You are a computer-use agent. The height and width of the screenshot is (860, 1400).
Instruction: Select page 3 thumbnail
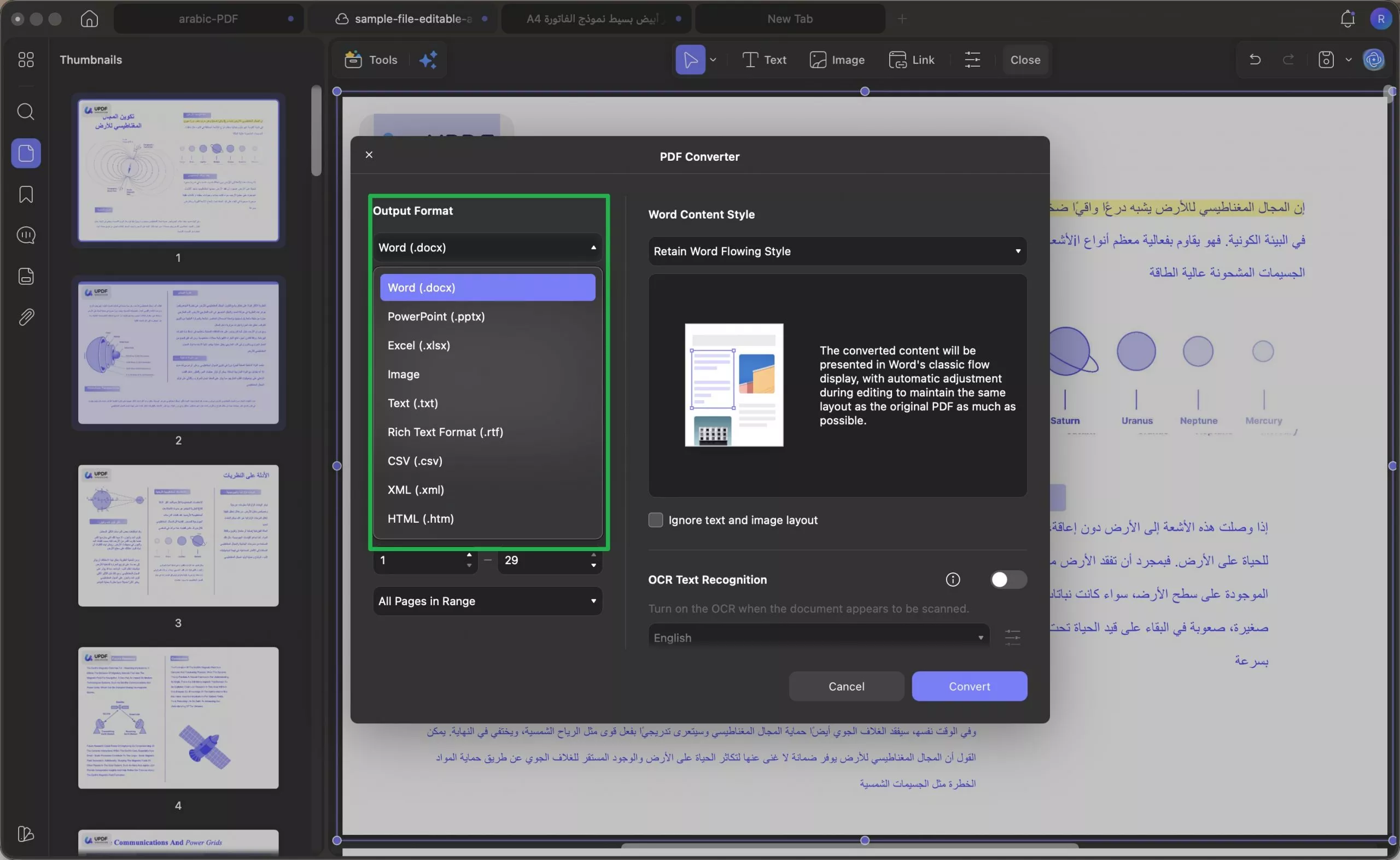point(178,536)
